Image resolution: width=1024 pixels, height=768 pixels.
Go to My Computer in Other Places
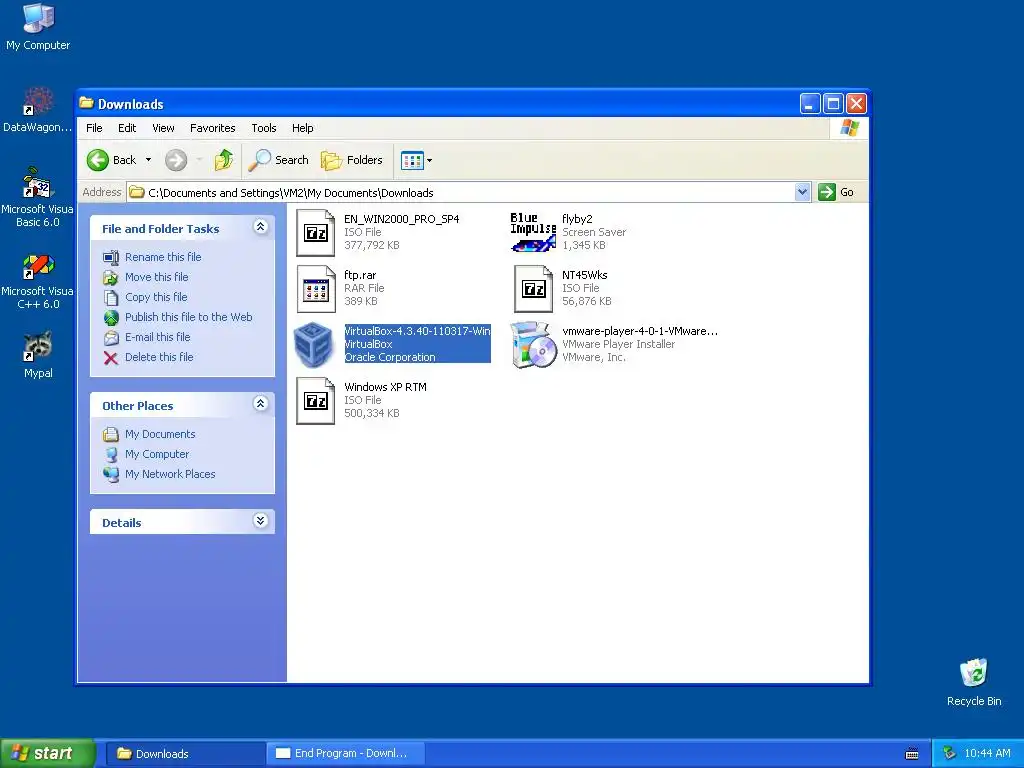[157, 454]
